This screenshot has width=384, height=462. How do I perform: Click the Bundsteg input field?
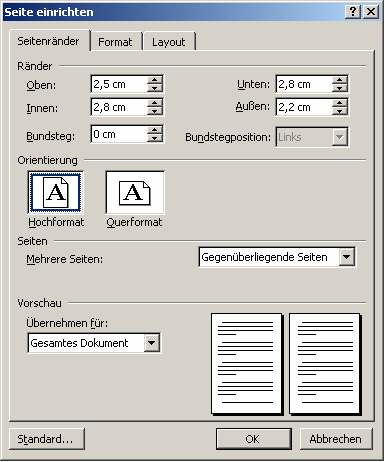119,134
